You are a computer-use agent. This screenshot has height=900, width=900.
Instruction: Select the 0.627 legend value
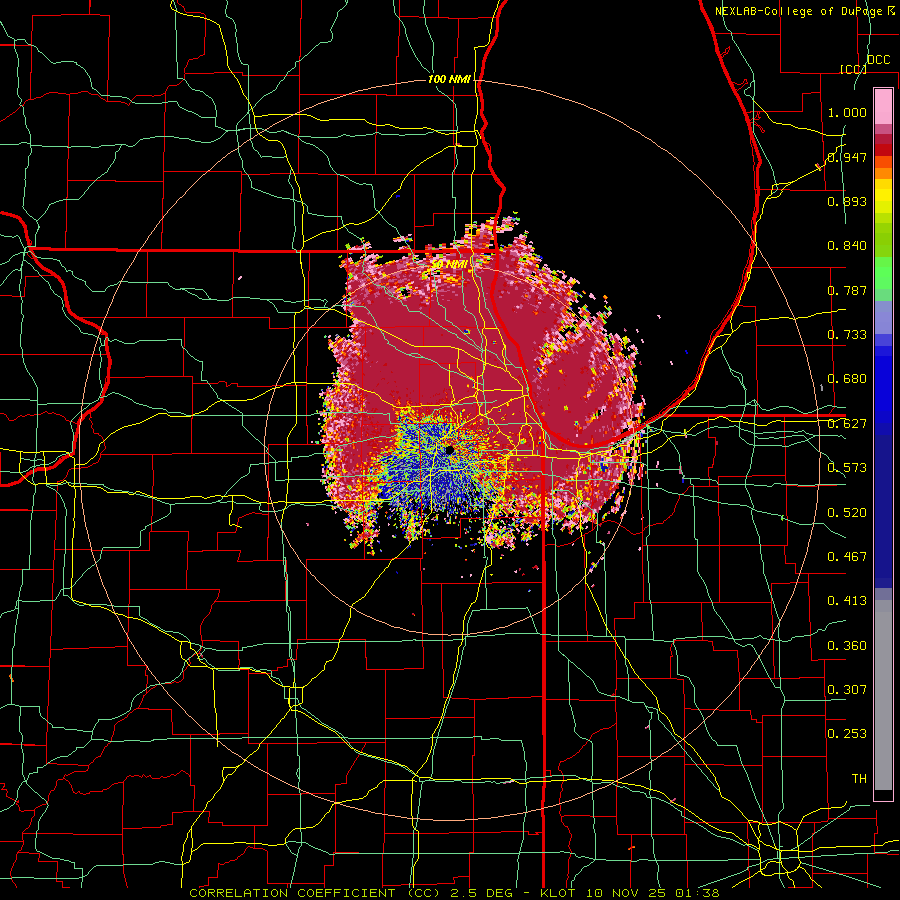(847, 424)
